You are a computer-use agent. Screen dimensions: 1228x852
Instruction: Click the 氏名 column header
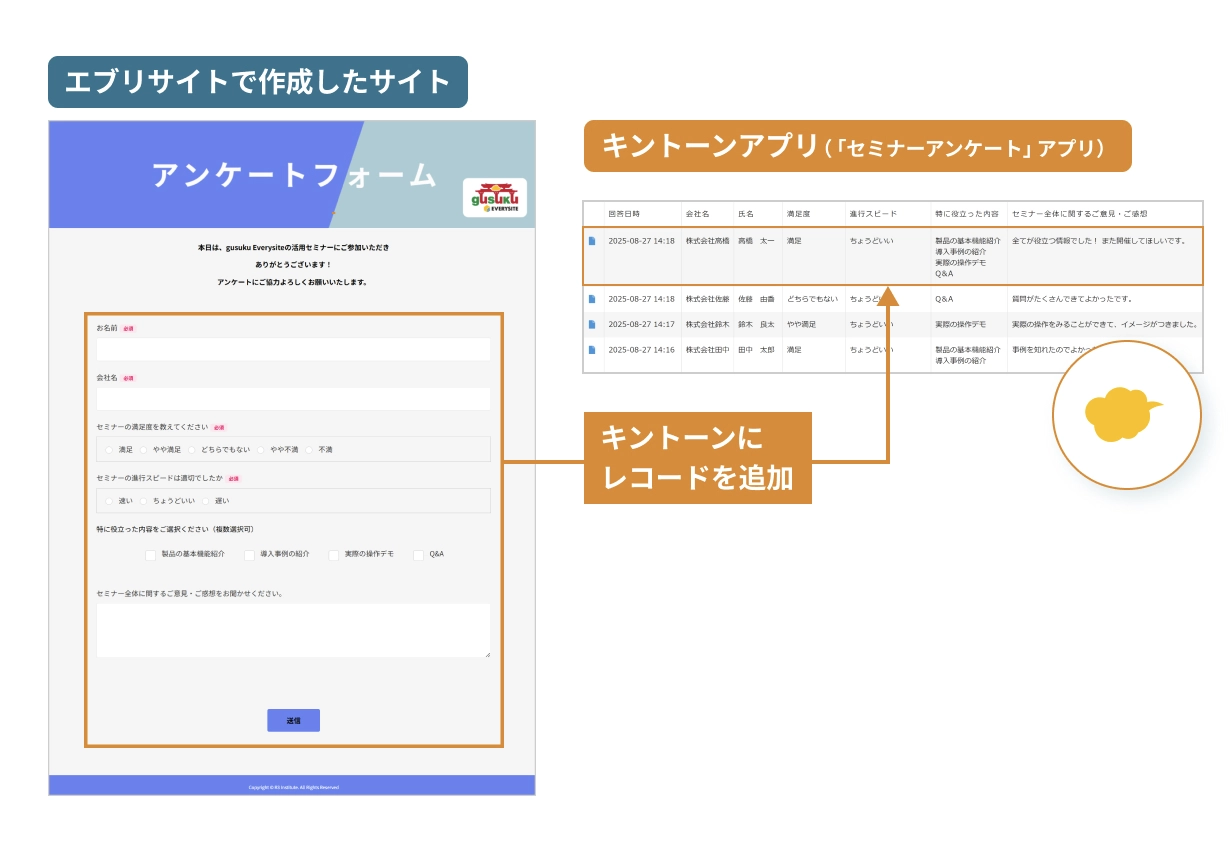point(746,214)
